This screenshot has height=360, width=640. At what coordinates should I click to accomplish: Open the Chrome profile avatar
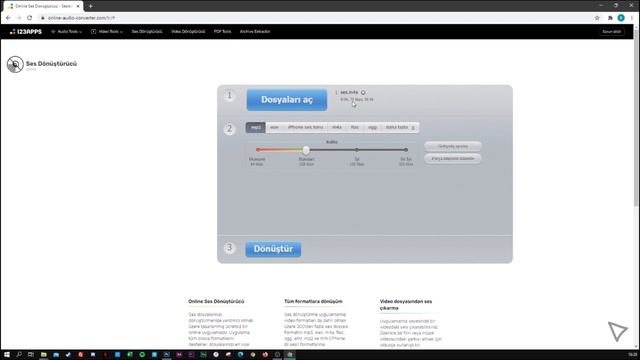[x=621, y=18]
